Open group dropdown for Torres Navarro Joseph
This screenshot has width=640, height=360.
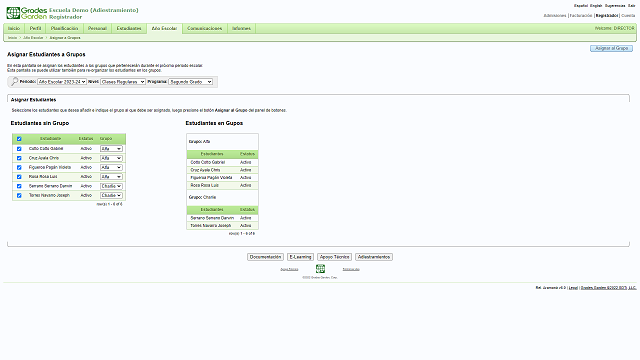click(x=111, y=196)
